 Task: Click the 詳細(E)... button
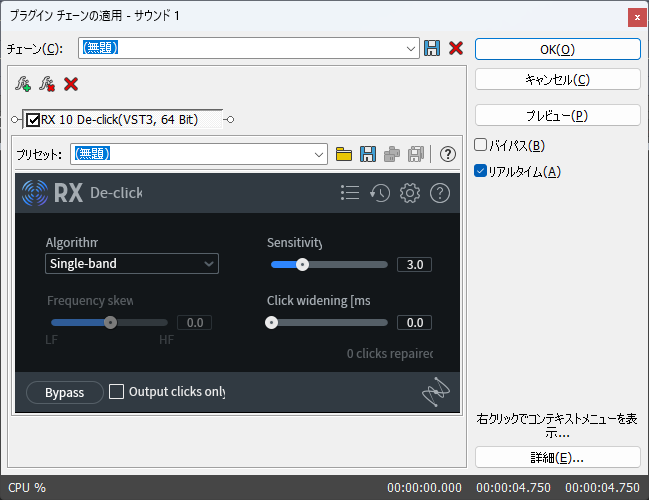pyautogui.click(x=558, y=457)
